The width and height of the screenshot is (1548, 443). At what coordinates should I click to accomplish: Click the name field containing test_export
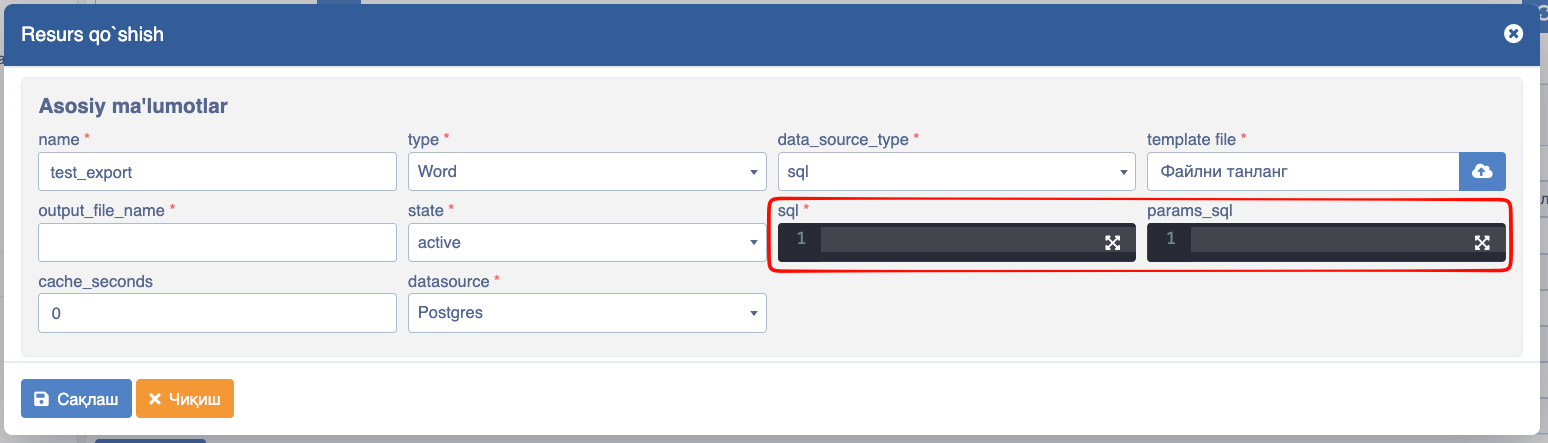click(217, 171)
